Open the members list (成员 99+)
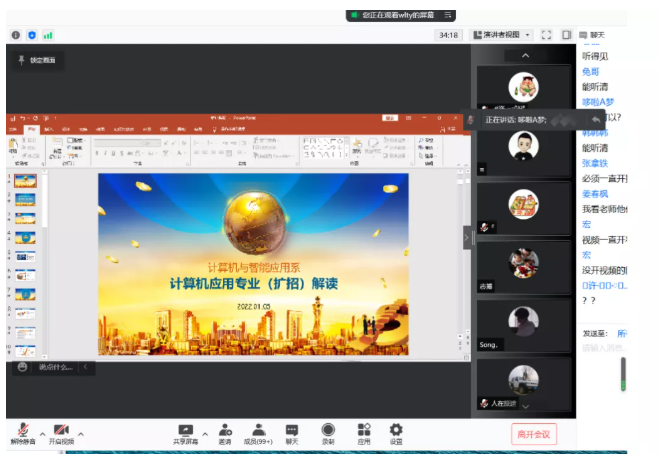 258,434
